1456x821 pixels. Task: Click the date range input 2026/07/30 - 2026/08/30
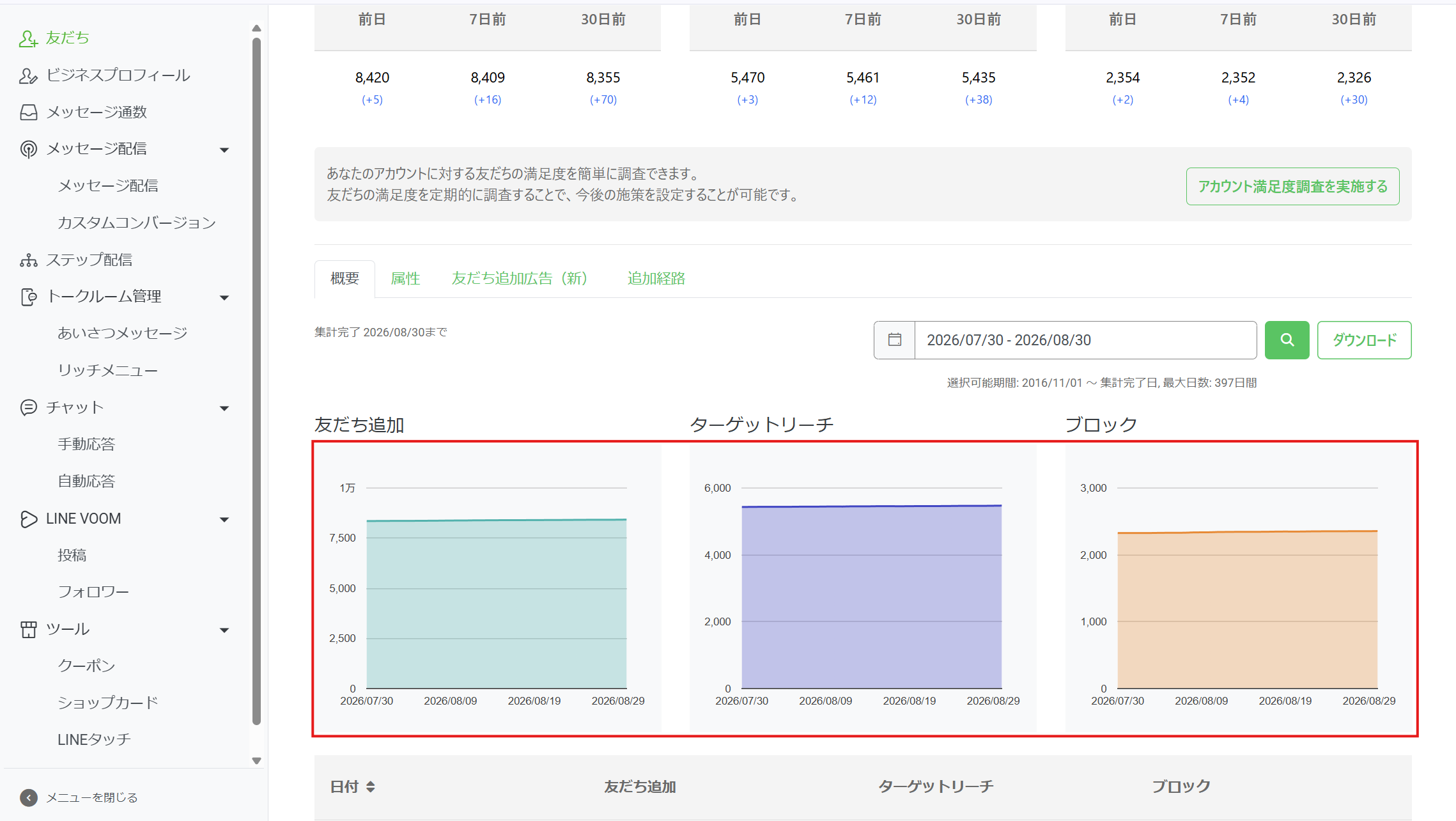click(1085, 340)
